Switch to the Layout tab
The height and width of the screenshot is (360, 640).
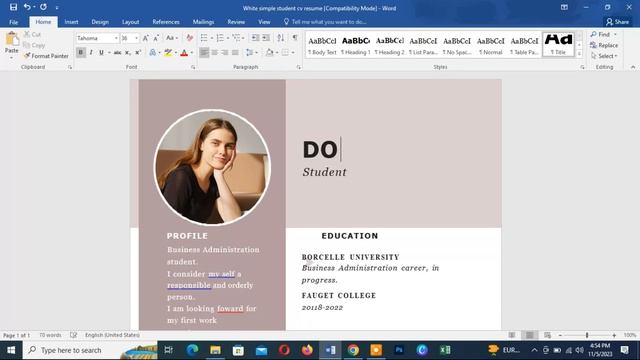click(131, 22)
